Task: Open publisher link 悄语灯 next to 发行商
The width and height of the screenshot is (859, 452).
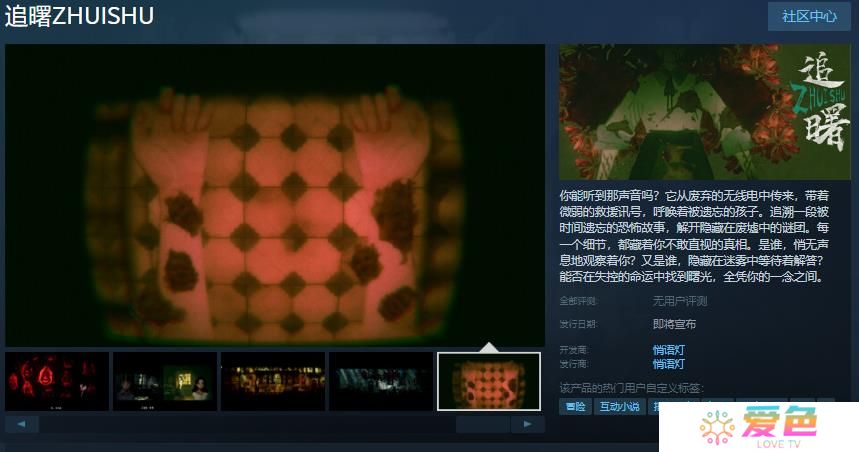Action: (x=668, y=364)
